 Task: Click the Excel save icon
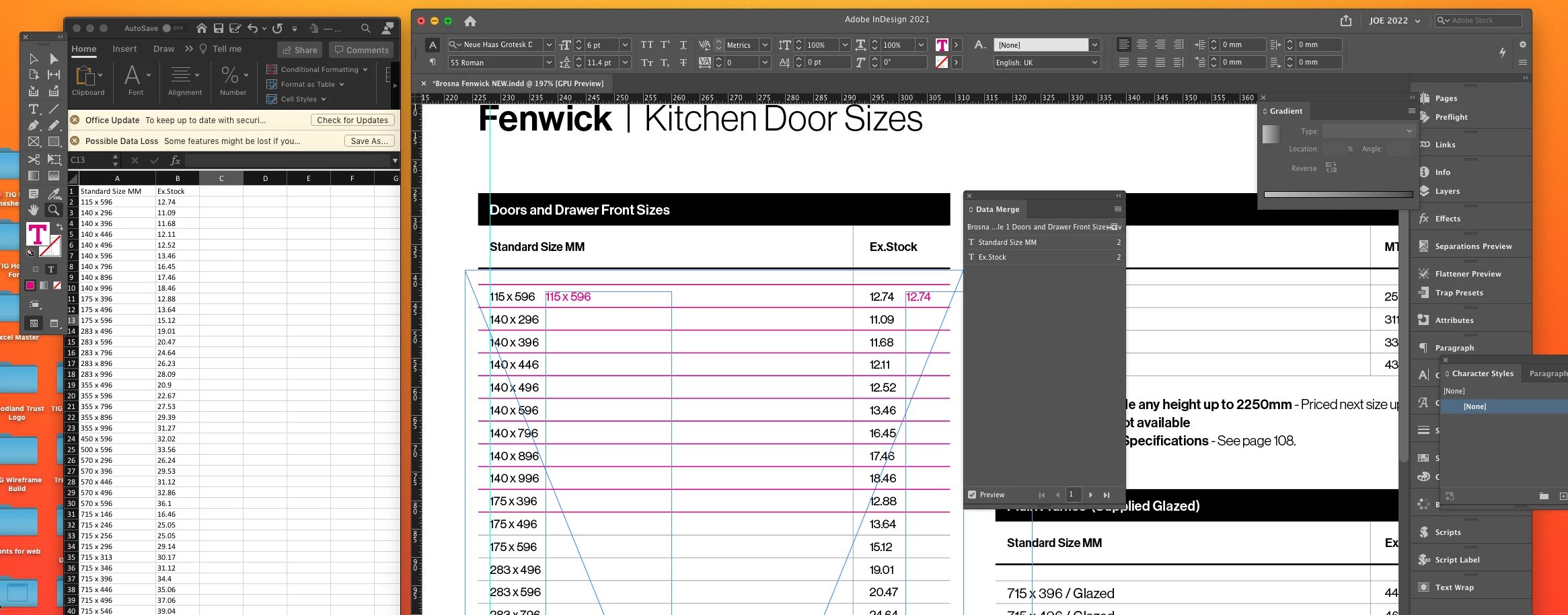[x=219, y=28]
